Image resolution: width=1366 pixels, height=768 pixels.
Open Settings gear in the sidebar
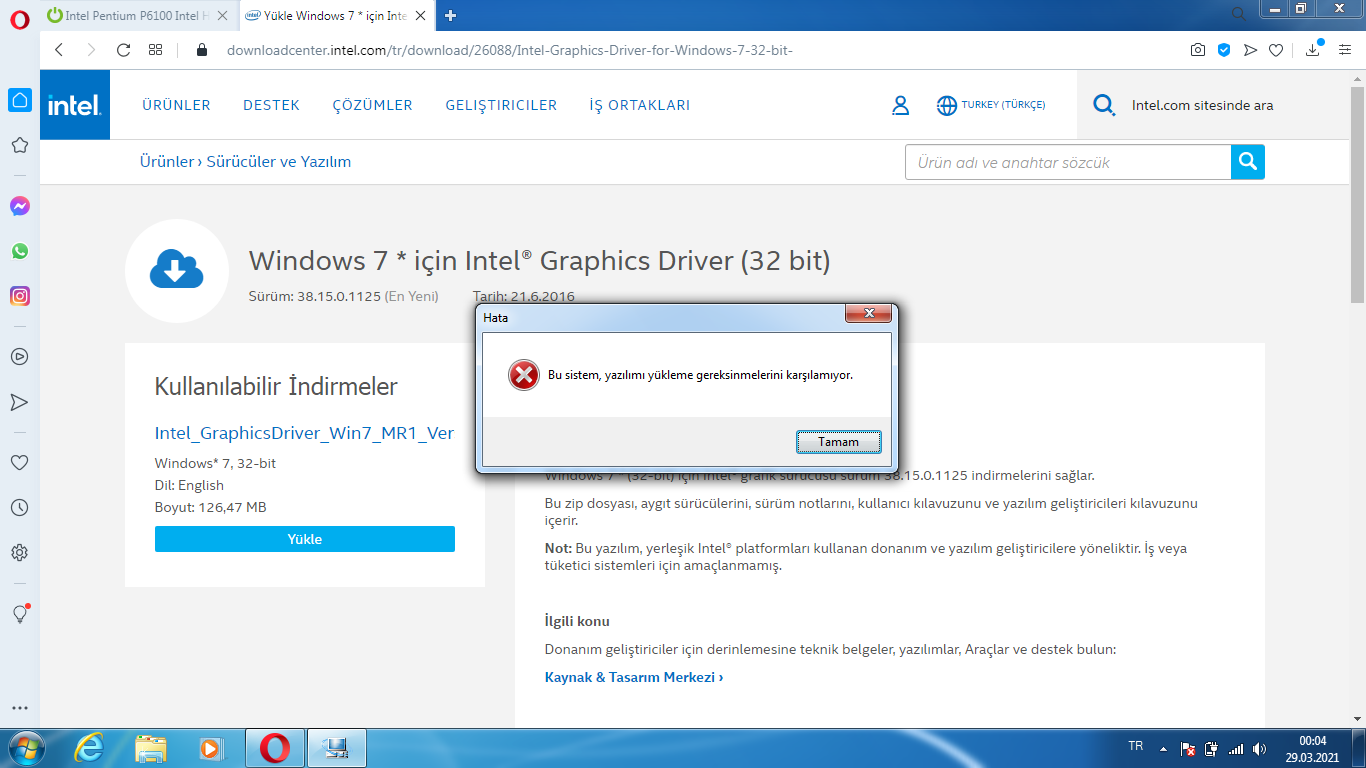(20, 553)
